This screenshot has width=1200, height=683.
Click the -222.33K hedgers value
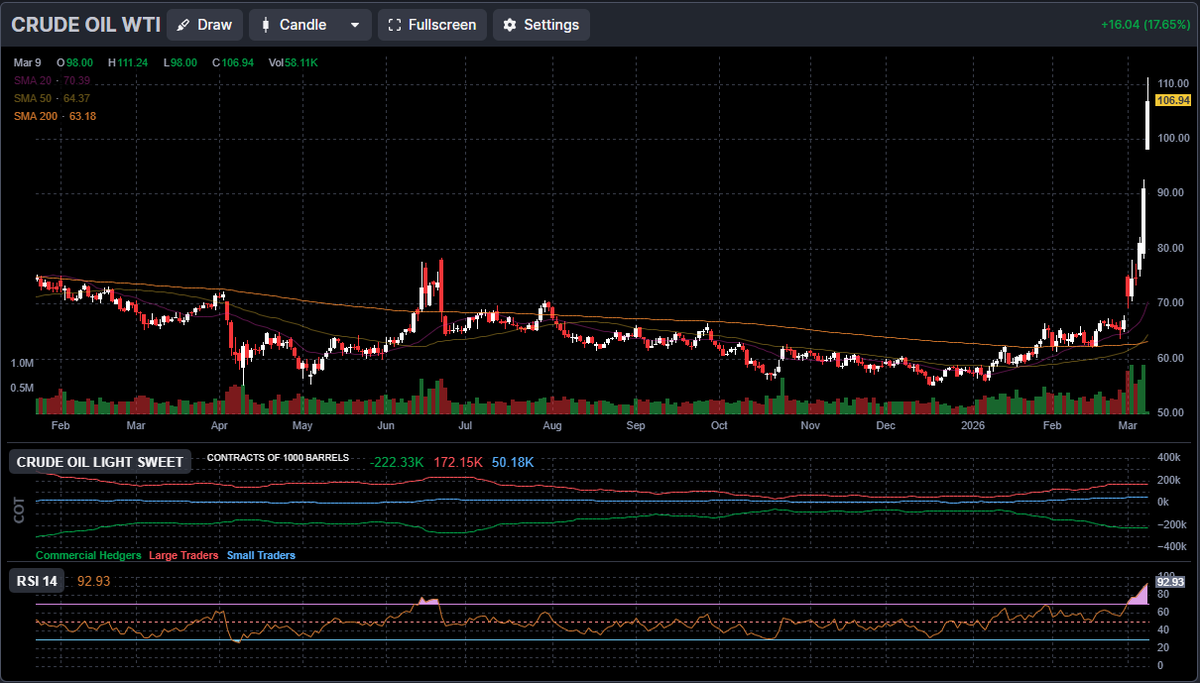[x=397, y=462]
